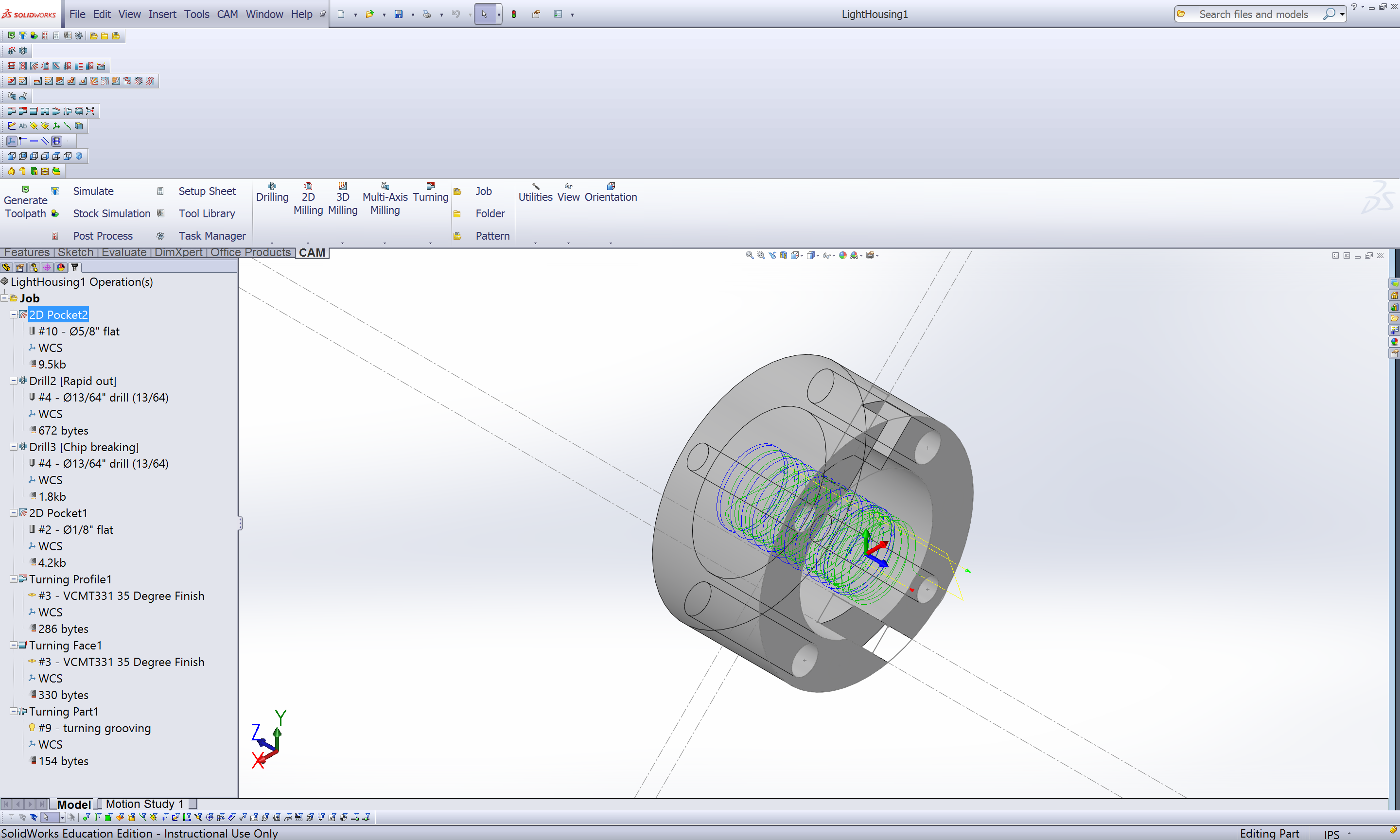Image resolution: width=1400 pixels, height=840 pixels.
Task: Click the new Job icon in the ribbon
Action: coord(457,192)
